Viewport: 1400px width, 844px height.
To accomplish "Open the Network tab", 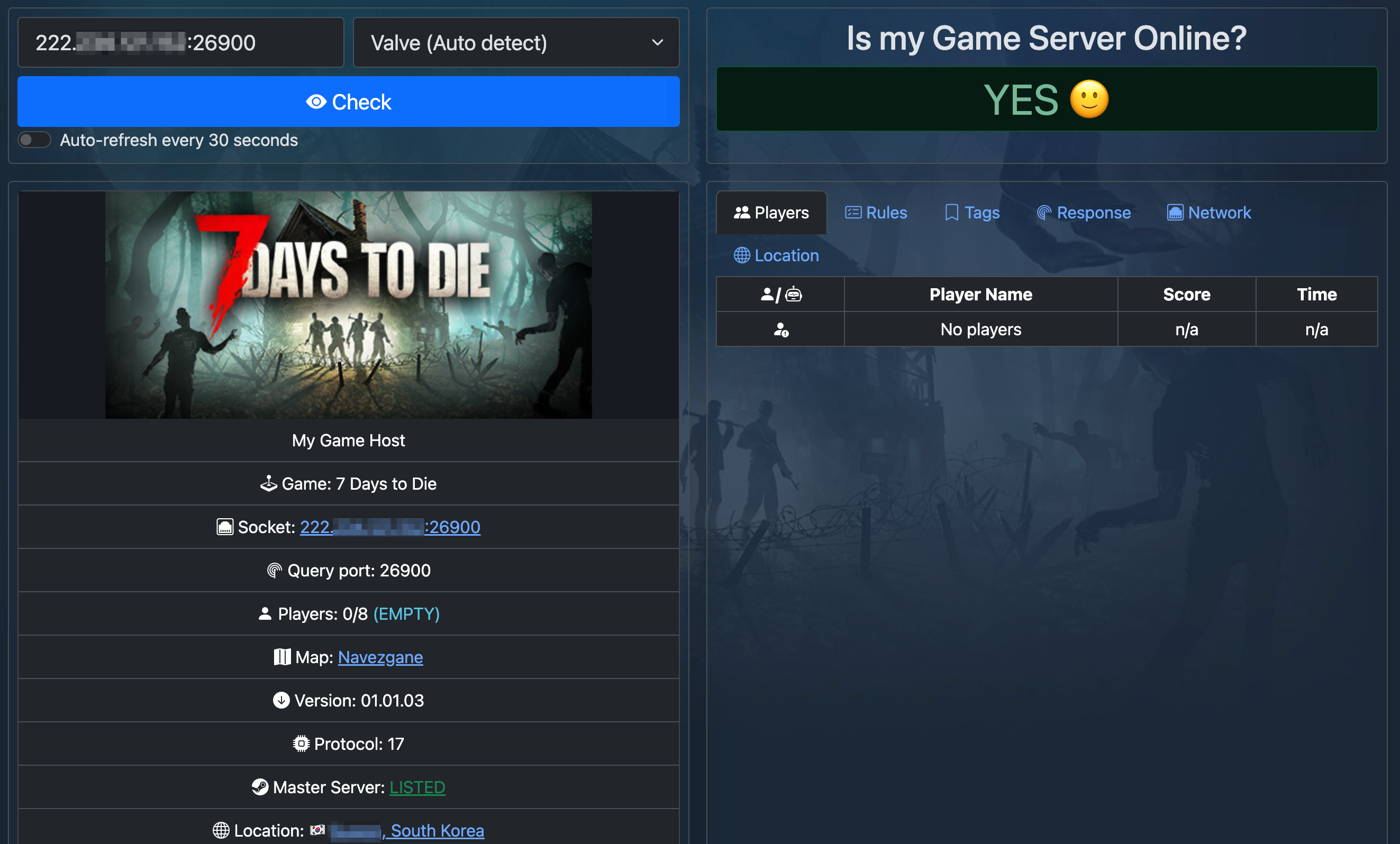I will coord(1209,213).
